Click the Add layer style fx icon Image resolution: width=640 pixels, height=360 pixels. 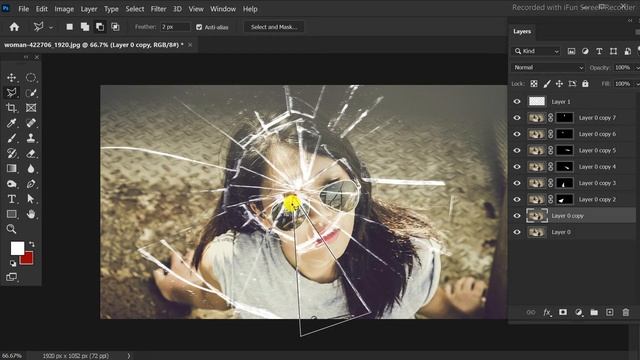547,313
